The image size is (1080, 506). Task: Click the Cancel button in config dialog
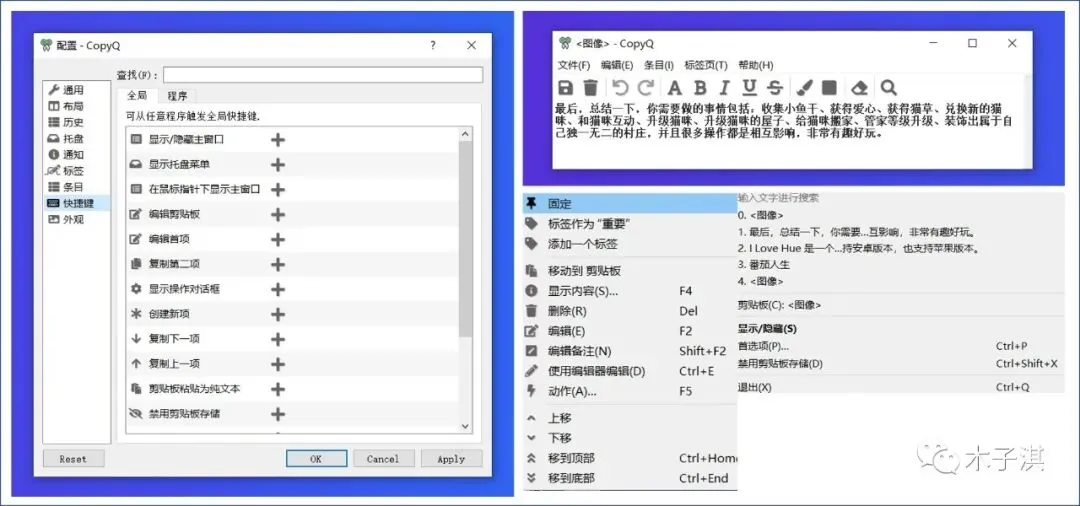coord(384,458)
